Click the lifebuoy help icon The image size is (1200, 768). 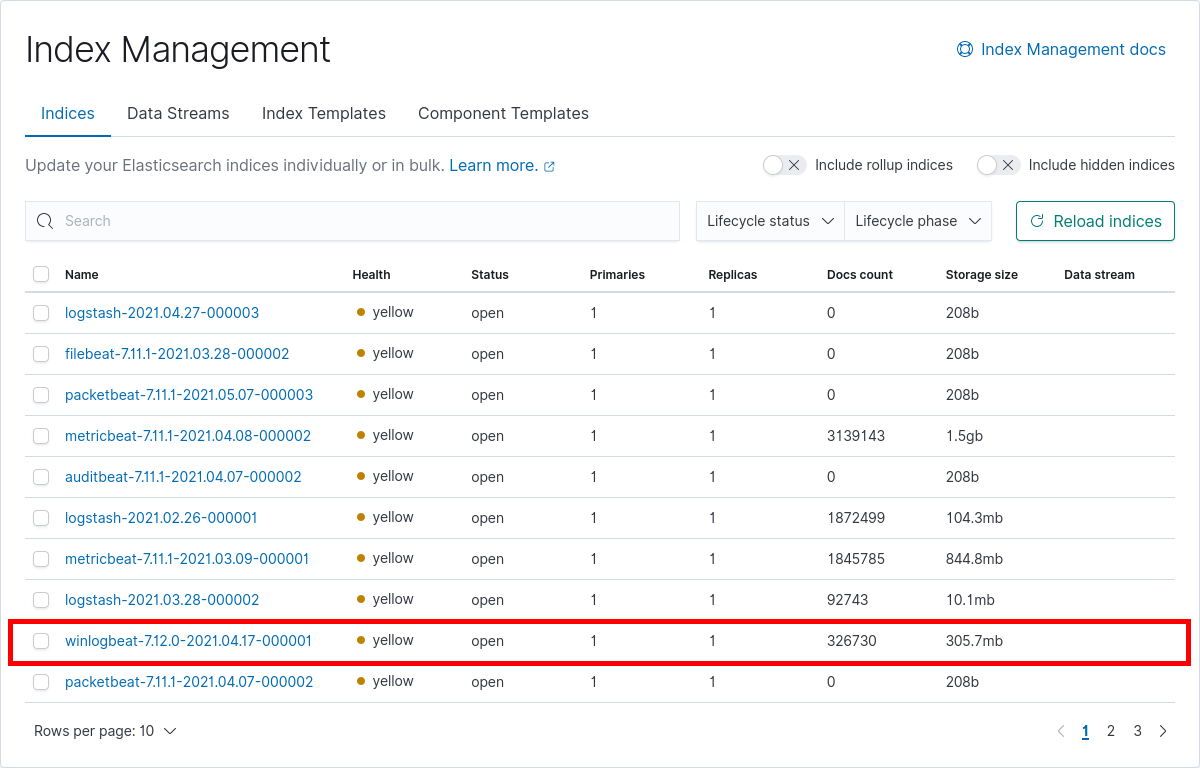click(965, 49)
